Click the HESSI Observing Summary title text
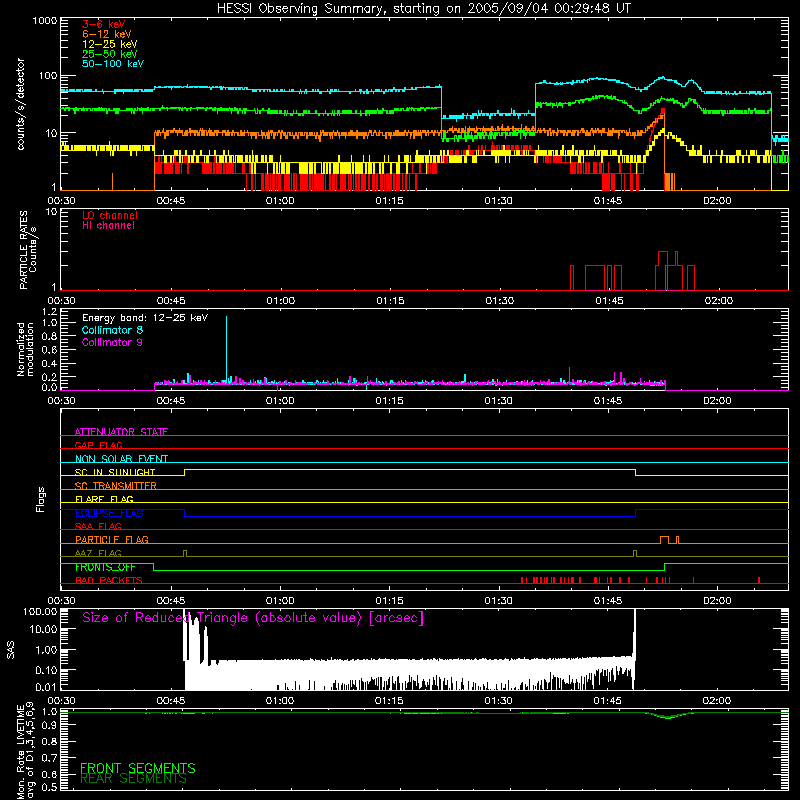 pos(423,9)
